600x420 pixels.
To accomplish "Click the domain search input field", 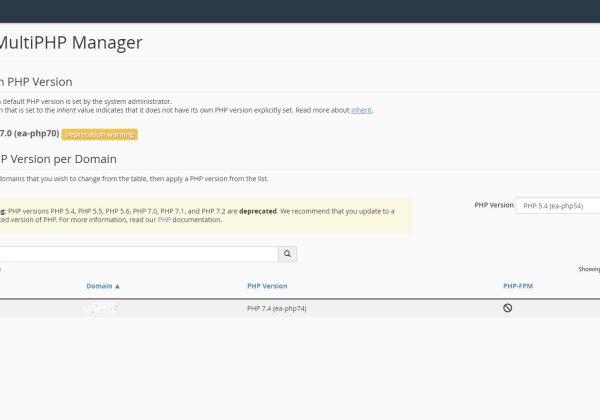I will (x=139, y=254).
